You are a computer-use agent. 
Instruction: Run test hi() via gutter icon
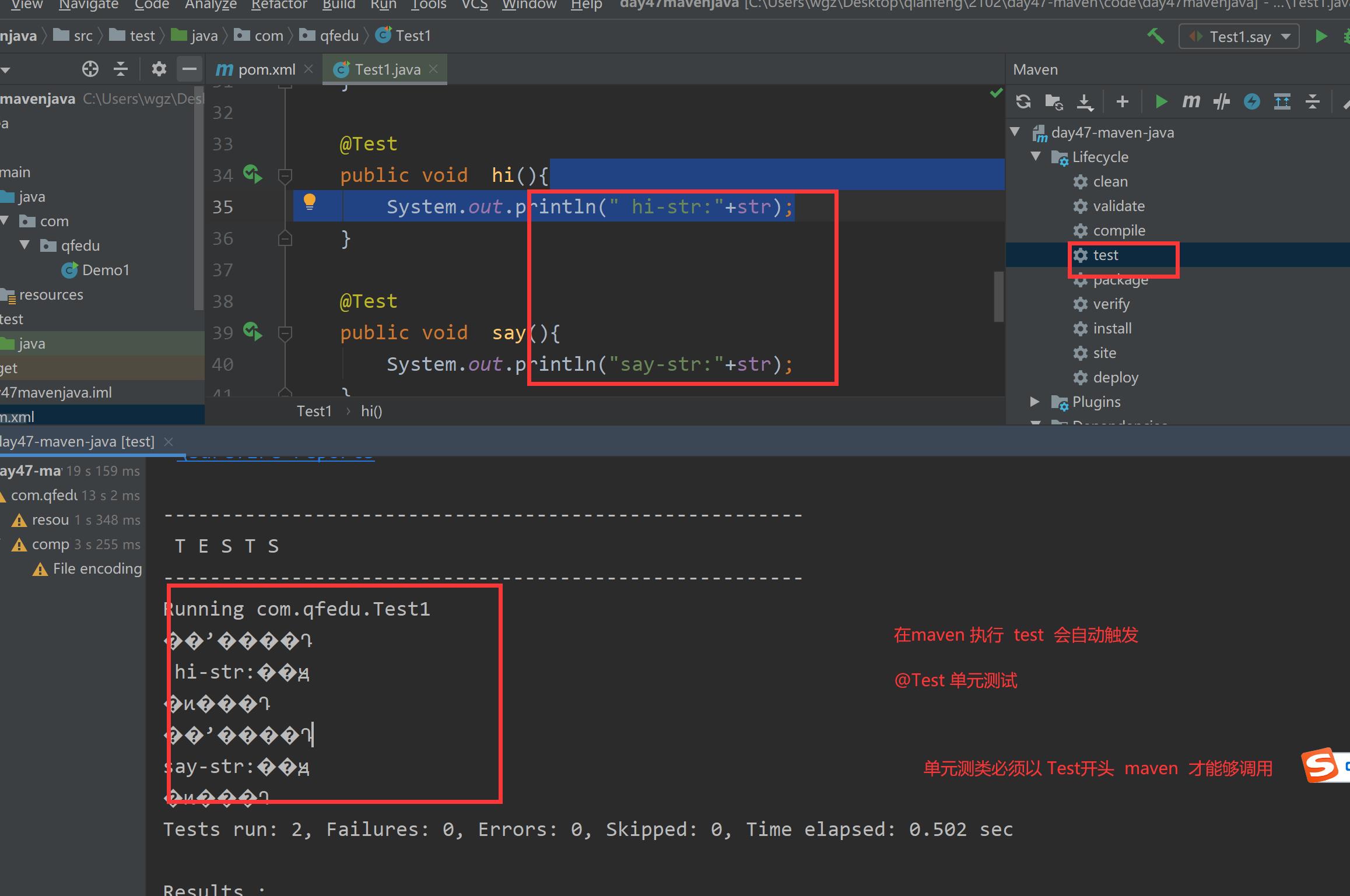click(253, 174)
